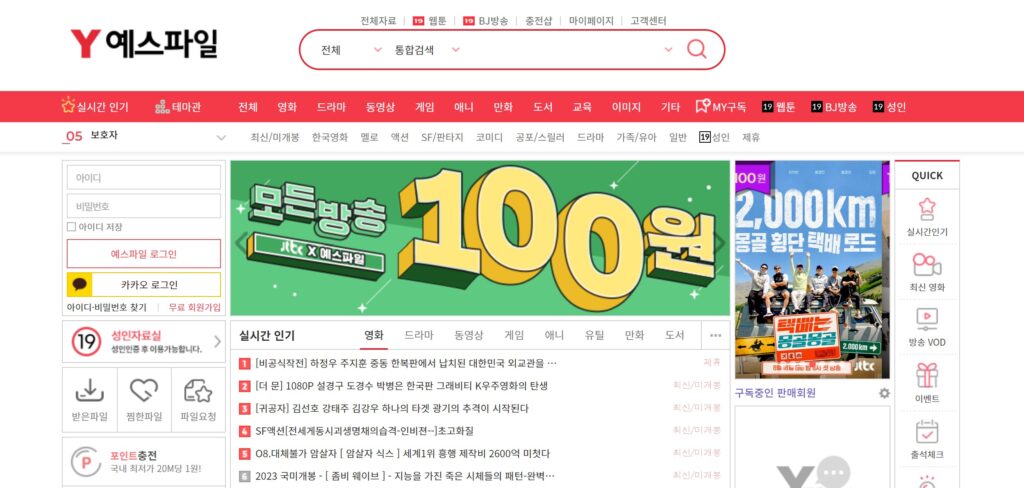The width and height of the screenshot is (1024, 488).
Task: Click the 예스파일 로그인 button
Action: tap(144, 253)
